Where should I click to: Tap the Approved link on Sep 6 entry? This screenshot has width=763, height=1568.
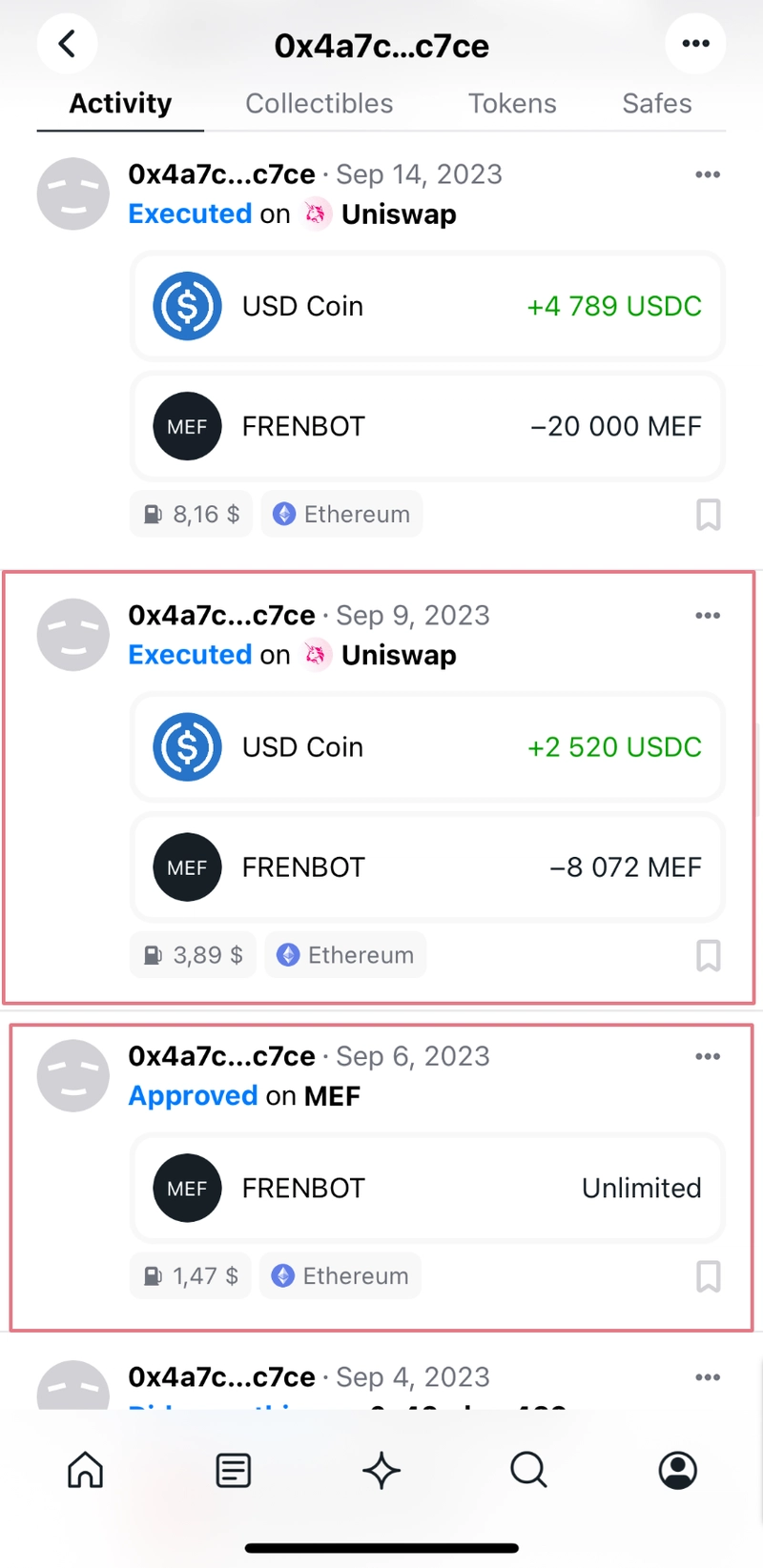(x=193, y=1096)
